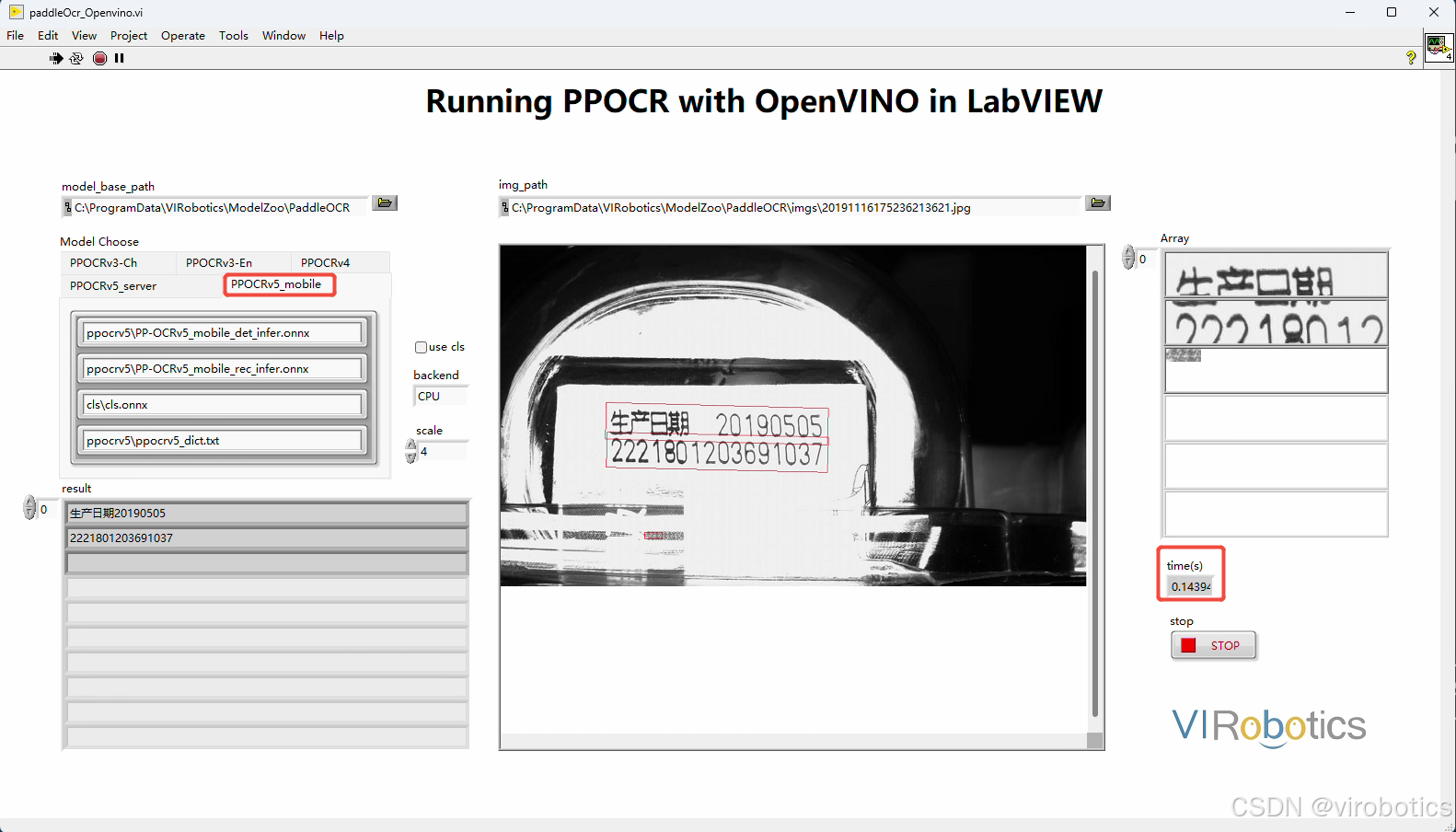Click the image display horizontal scrollbar
The width and height of the screenshot is (1456, 832).
793,741
